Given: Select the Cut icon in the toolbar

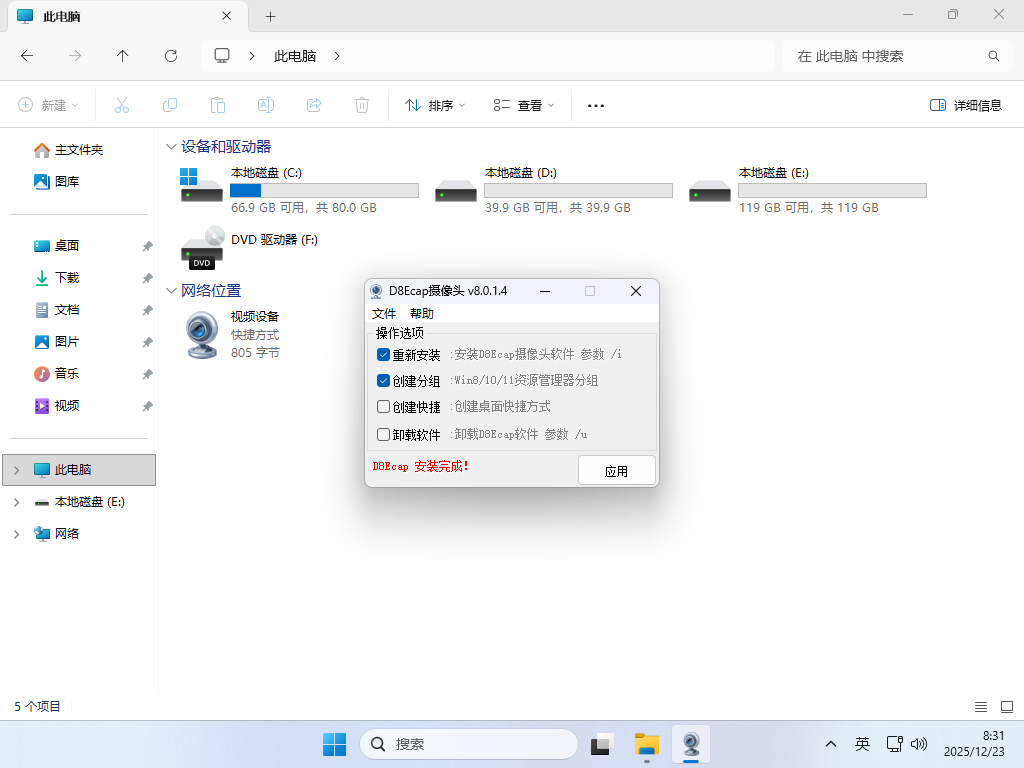Looking at the screenshot, I should pos(122,104).
